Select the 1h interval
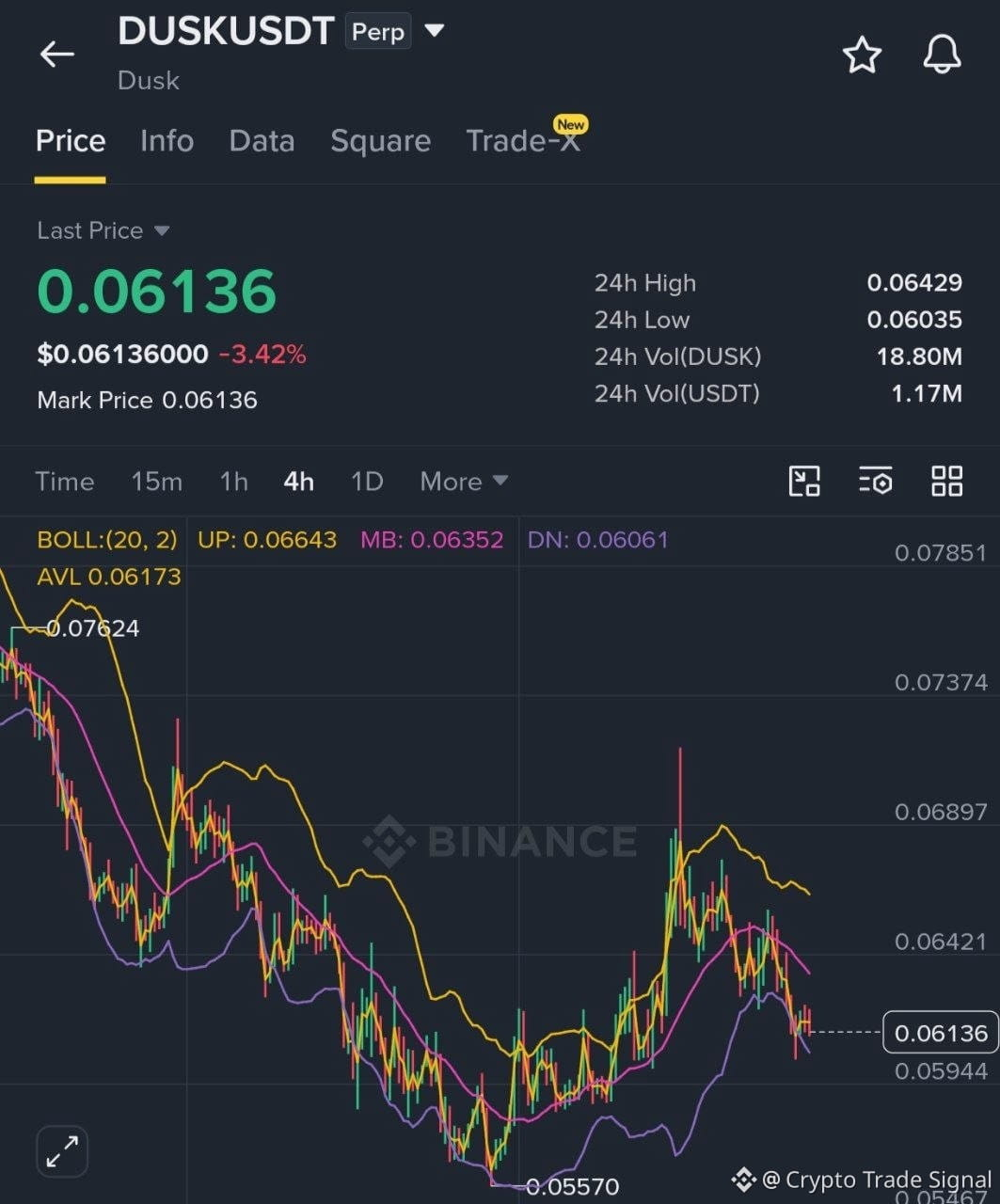The height and width of the screenshot is (1204, 1000). pos(234,482)
